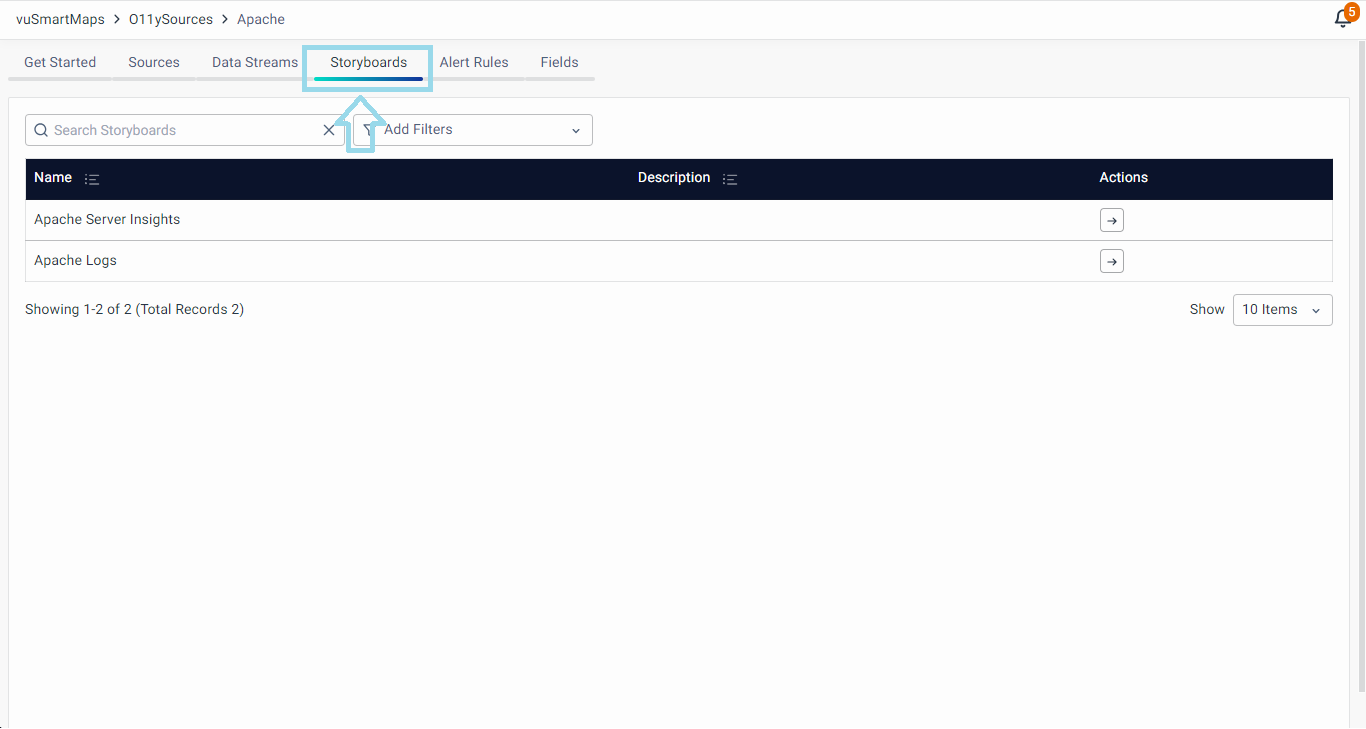The image size is (1366, 729).
Task: Switch to the Sources tab
Action: pyautogui.click(x=154, y=62)
